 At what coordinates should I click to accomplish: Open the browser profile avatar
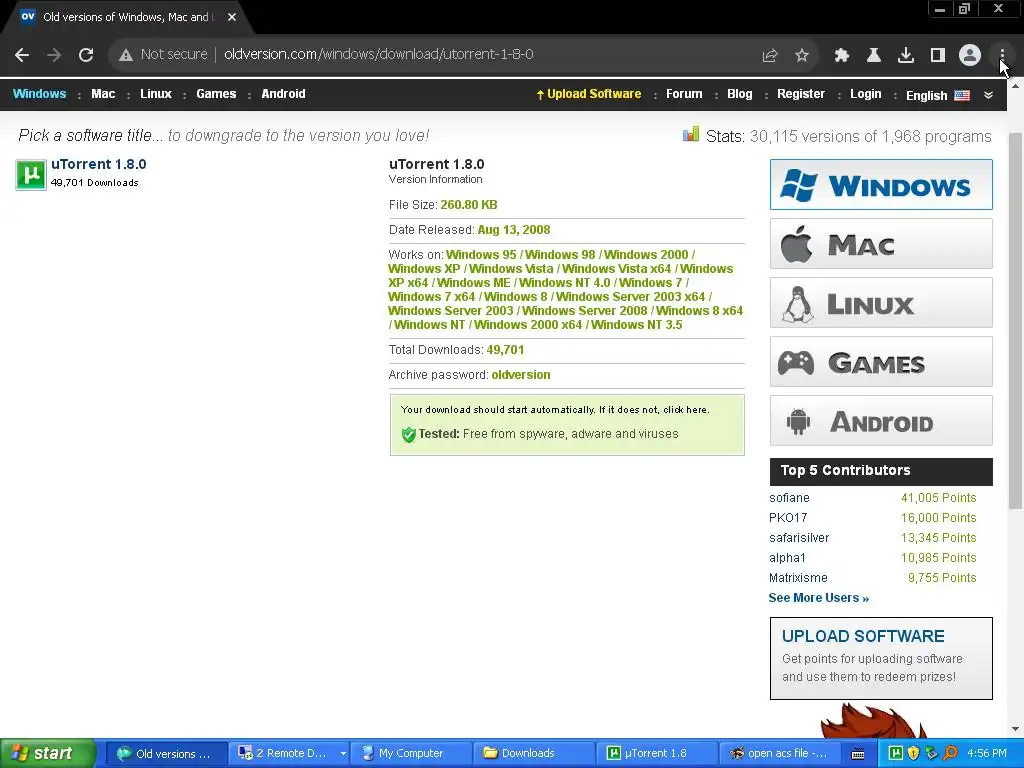click(x=970, y=56)
